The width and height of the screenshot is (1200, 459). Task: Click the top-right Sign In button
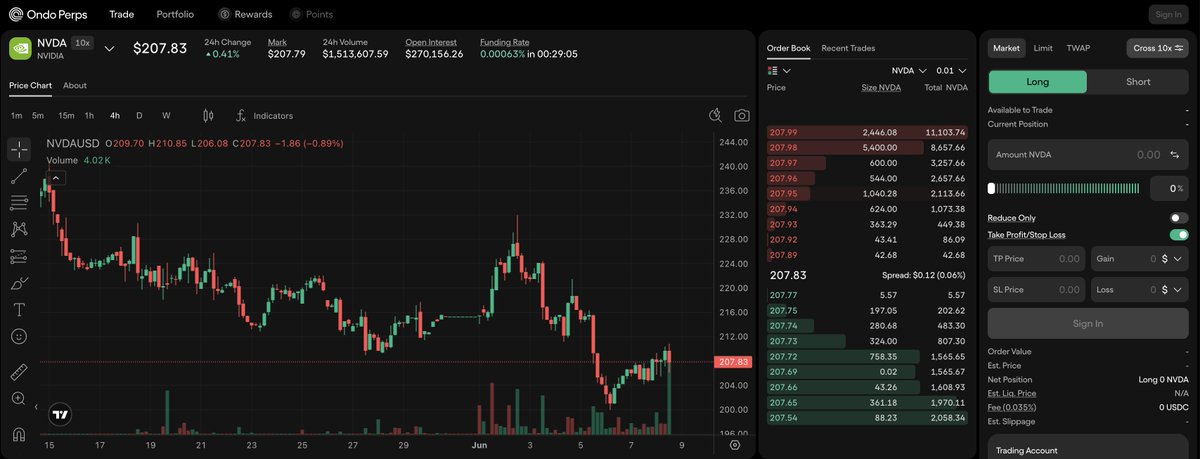pos(1168,15)
